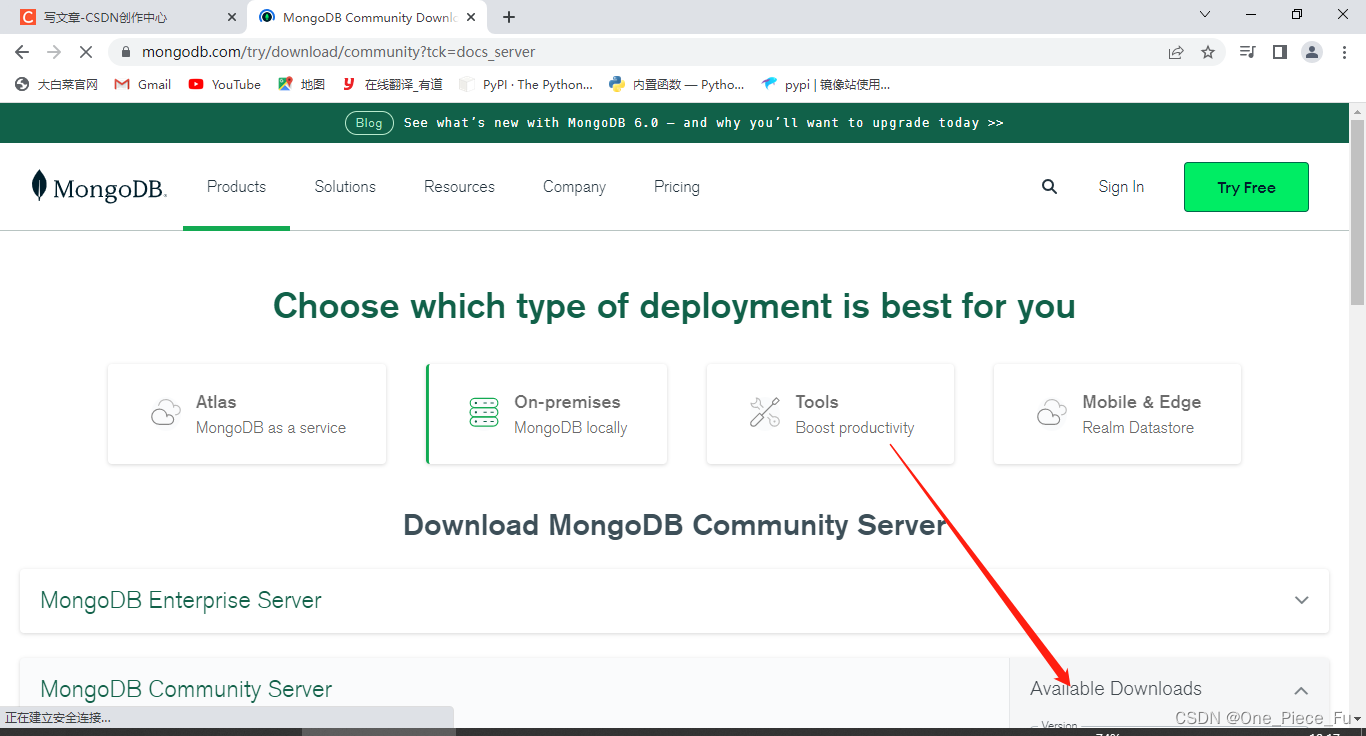Click the browser forward arrow
The width and height of the screenshot is (1366, 736).
pos(54,52)
